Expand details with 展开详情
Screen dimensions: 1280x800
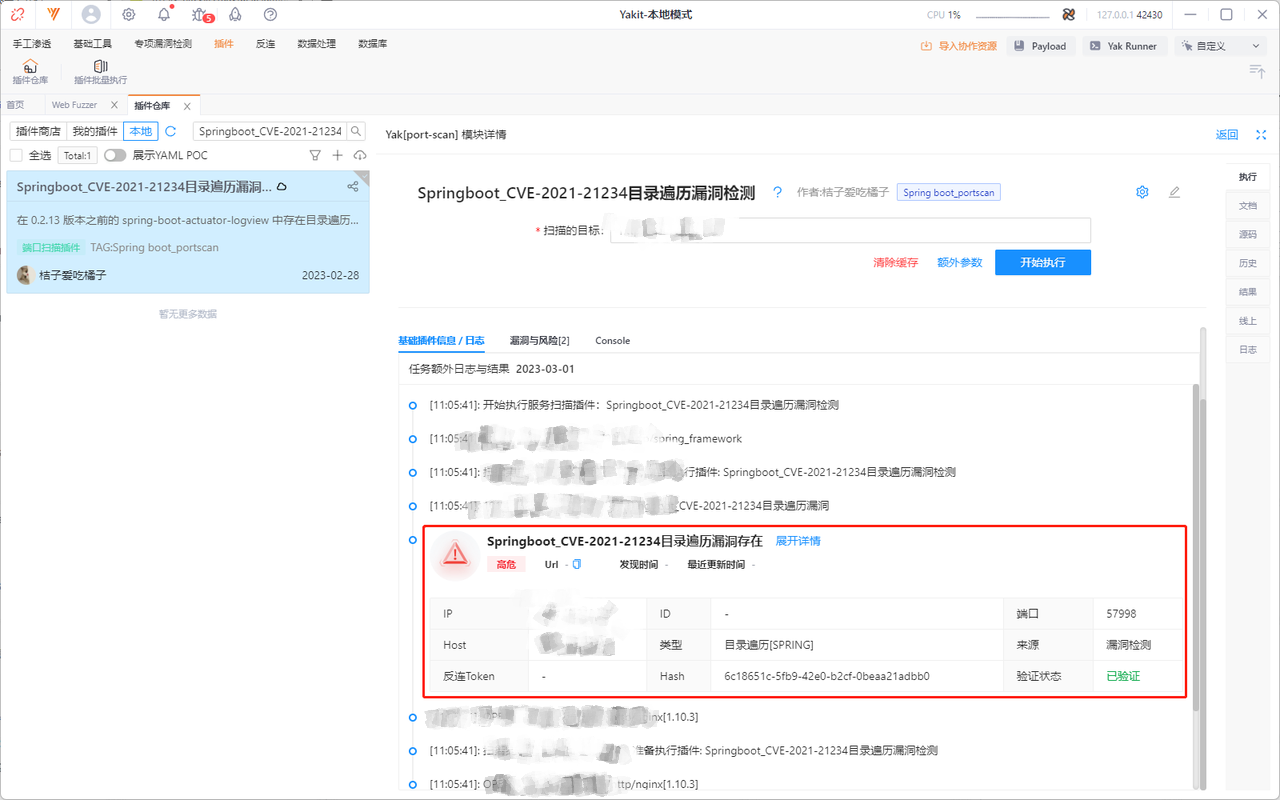tap(798, 541)
